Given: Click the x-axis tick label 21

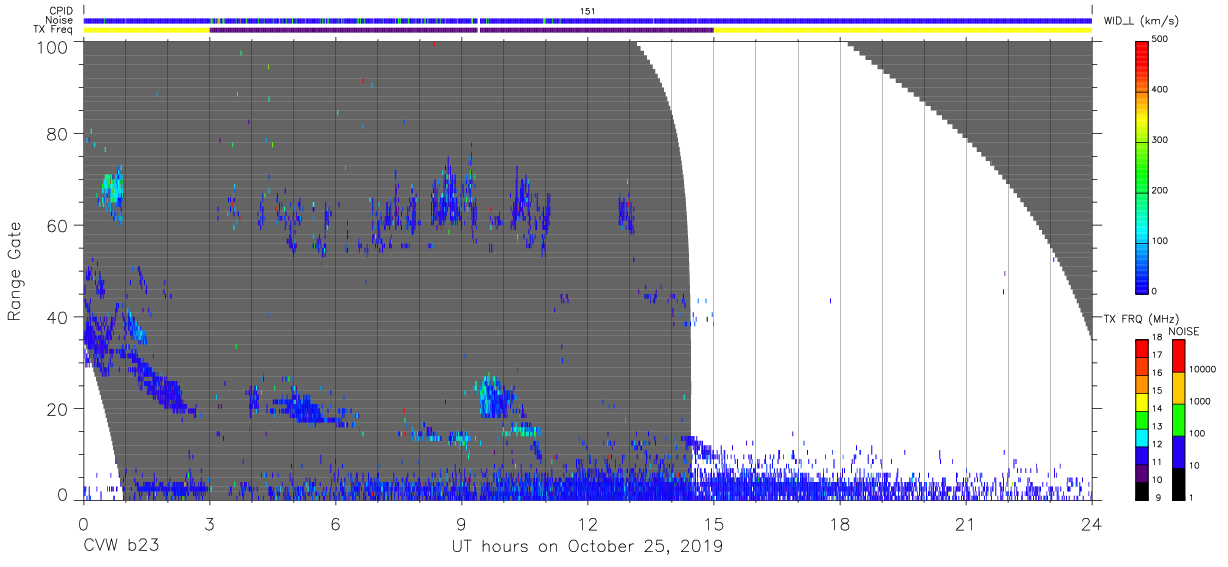Looking at the screenshot, I should pyautogui.click(x=965, y=525).
